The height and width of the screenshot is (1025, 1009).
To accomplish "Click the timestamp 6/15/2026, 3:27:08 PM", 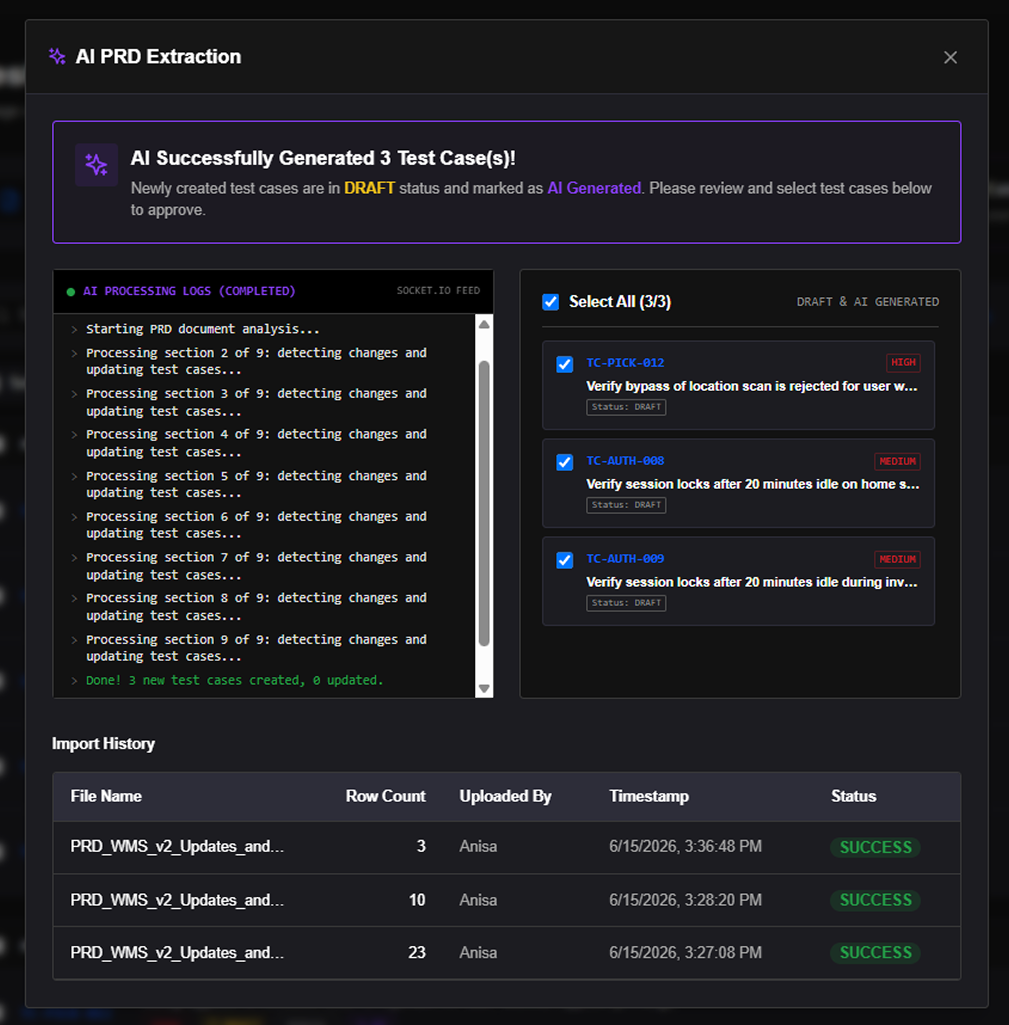I will point(686,953).
